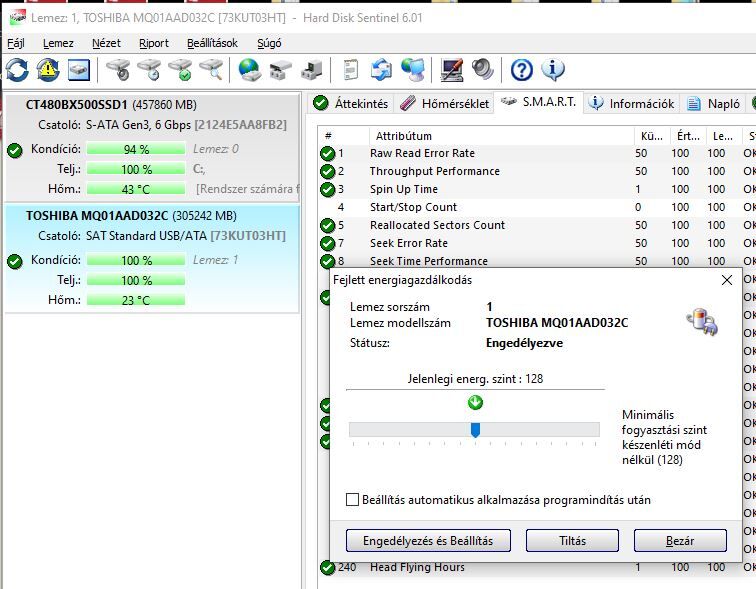This screenshot has width=756, height=589.
Task: Open the Beállítások menu
Action: (212, 43)
